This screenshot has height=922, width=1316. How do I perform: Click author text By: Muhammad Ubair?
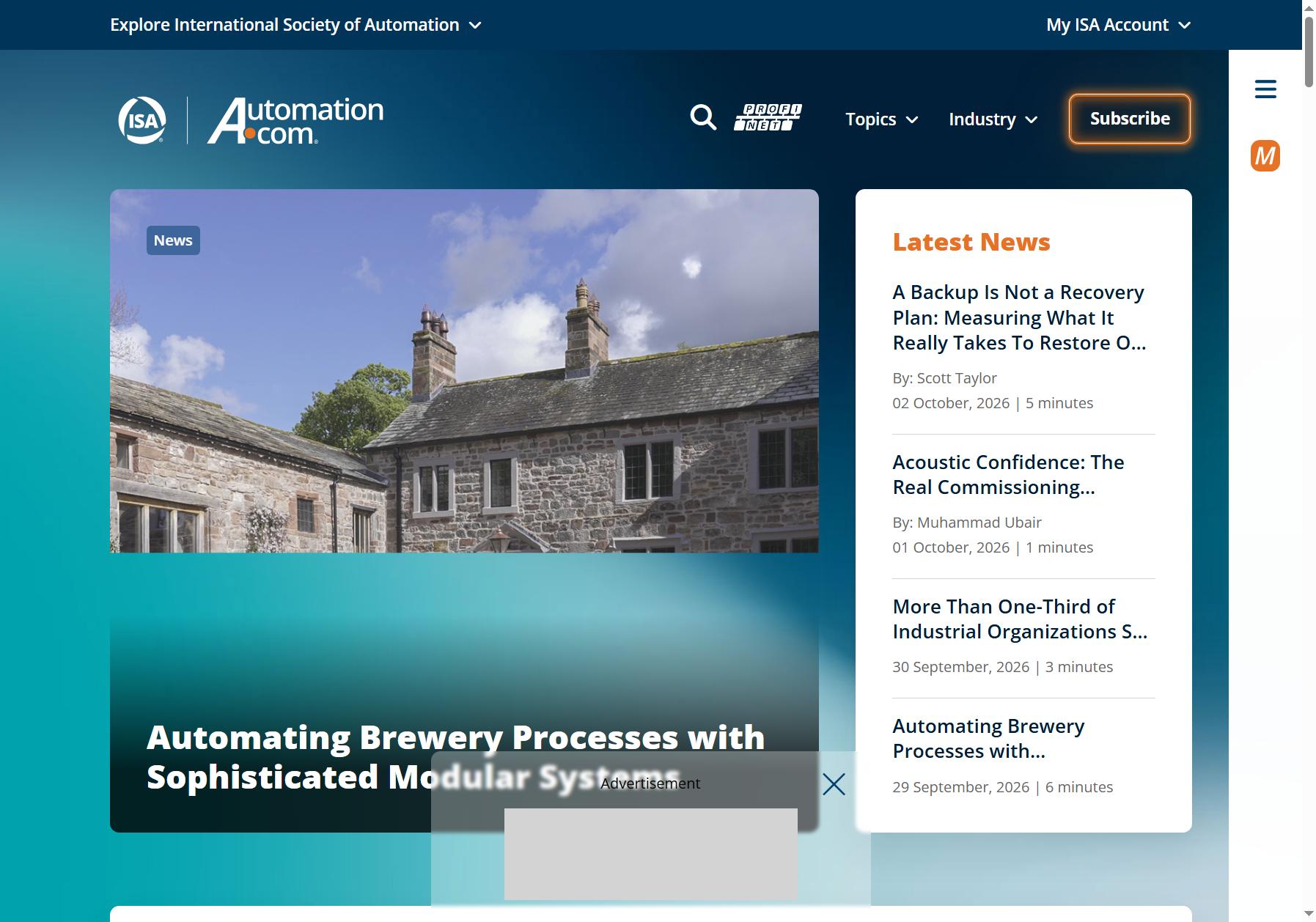pyautogui.click(x=967, y=523)
